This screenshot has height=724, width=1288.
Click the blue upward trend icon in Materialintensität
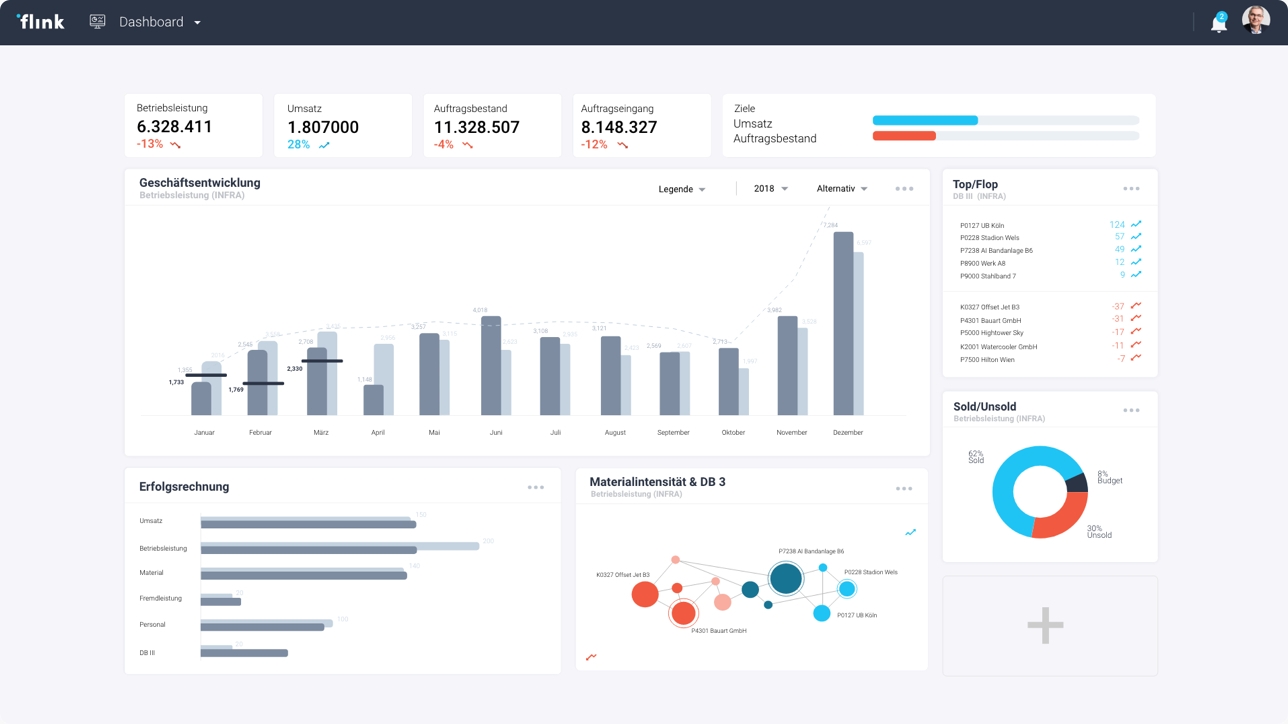[x=910, y=533]
